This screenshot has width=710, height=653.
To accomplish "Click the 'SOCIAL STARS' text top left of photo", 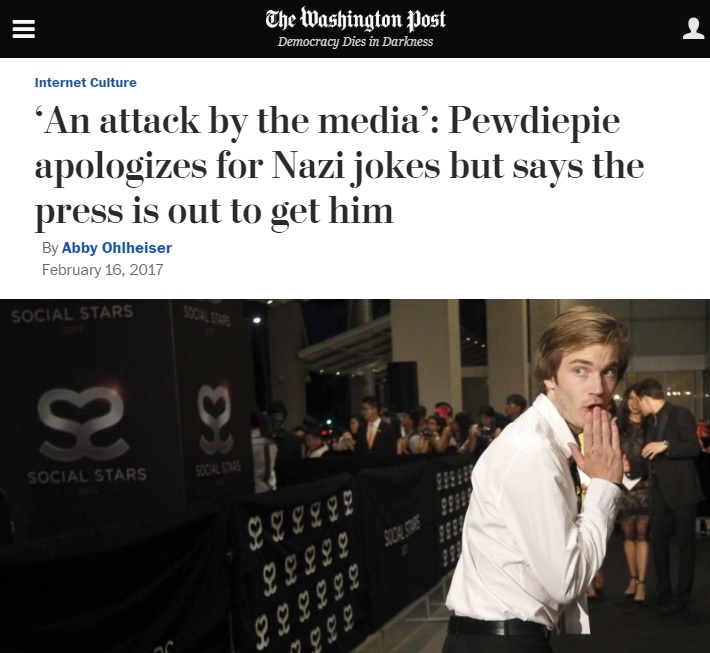I will [x=72, y=314].
